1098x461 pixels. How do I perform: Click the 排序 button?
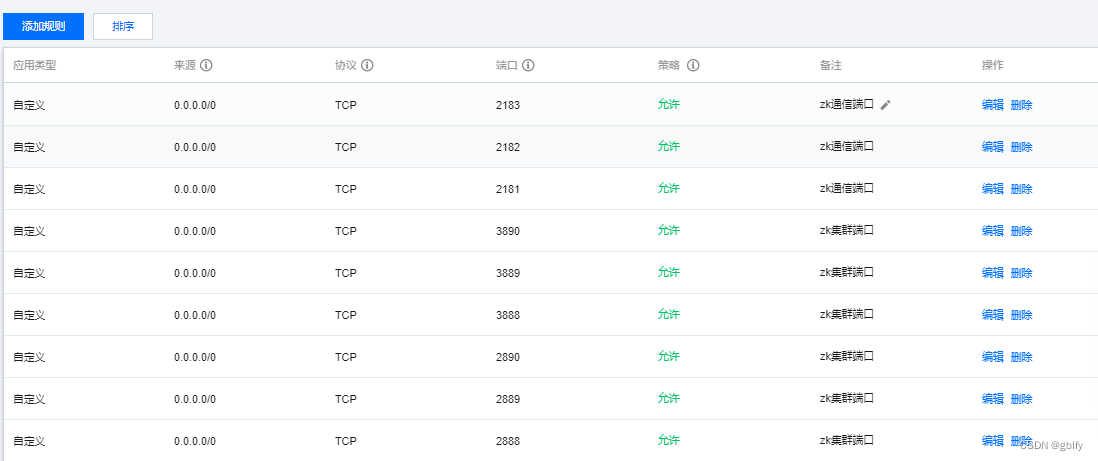(123, 26)
